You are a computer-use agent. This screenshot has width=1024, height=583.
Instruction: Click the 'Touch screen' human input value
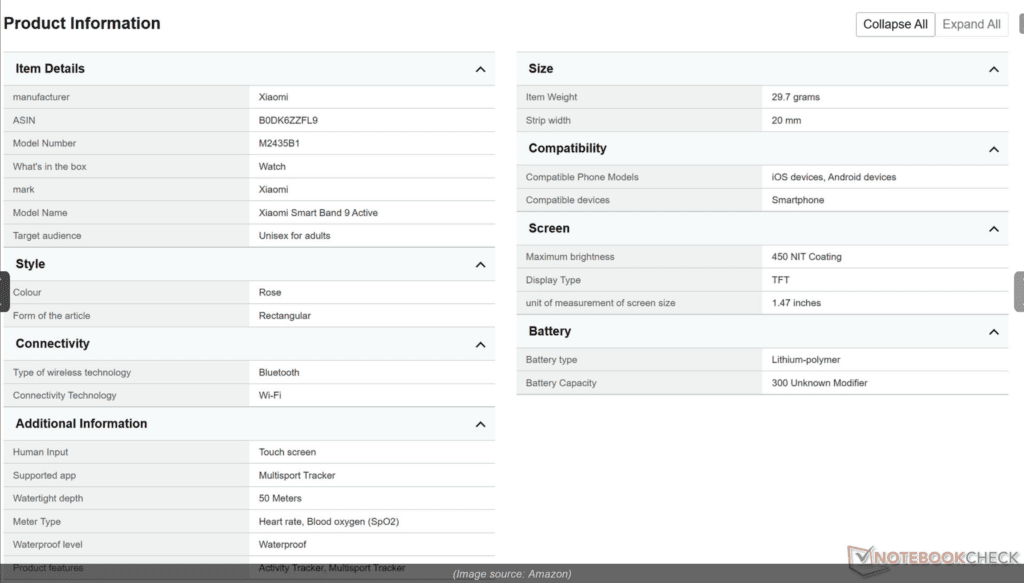pos(287,452)
